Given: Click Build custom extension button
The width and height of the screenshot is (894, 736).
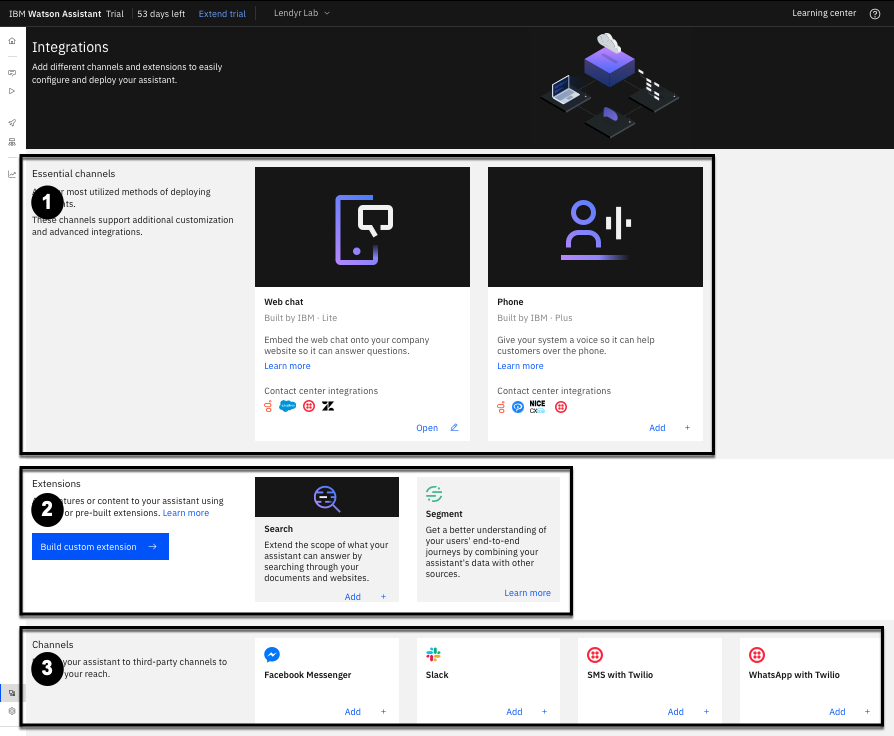Looking at the screenshot, I should (100, 547).
